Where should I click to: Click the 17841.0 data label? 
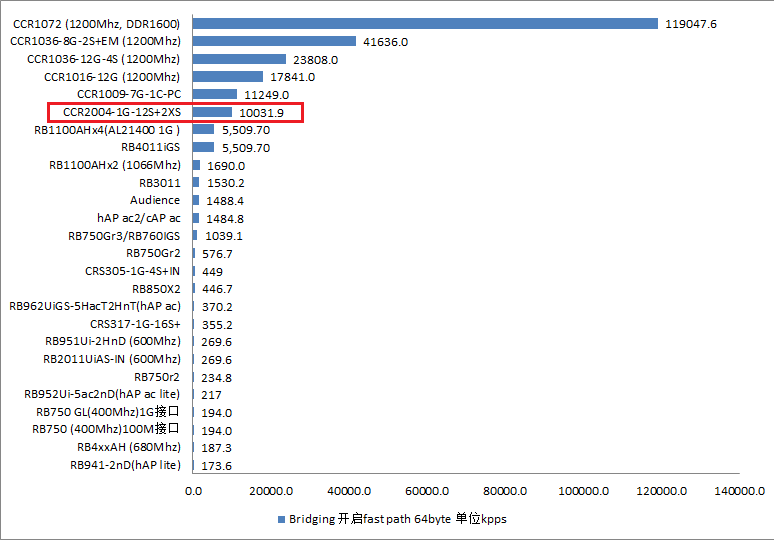pyautogui.click(x=293, y=77)
